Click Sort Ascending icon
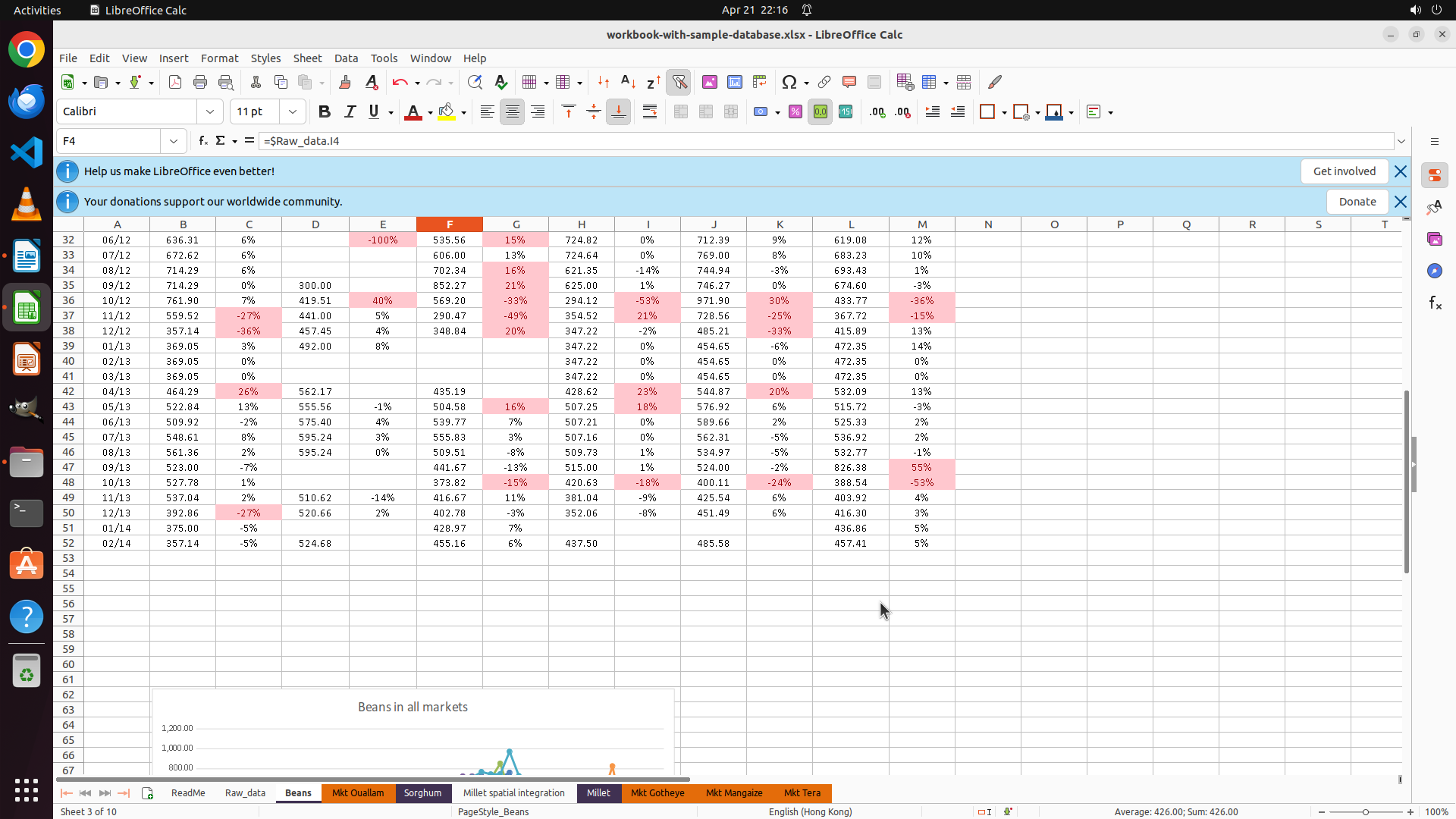The width and height of the screenshot is (1456, 819). [x=628, y=83]
